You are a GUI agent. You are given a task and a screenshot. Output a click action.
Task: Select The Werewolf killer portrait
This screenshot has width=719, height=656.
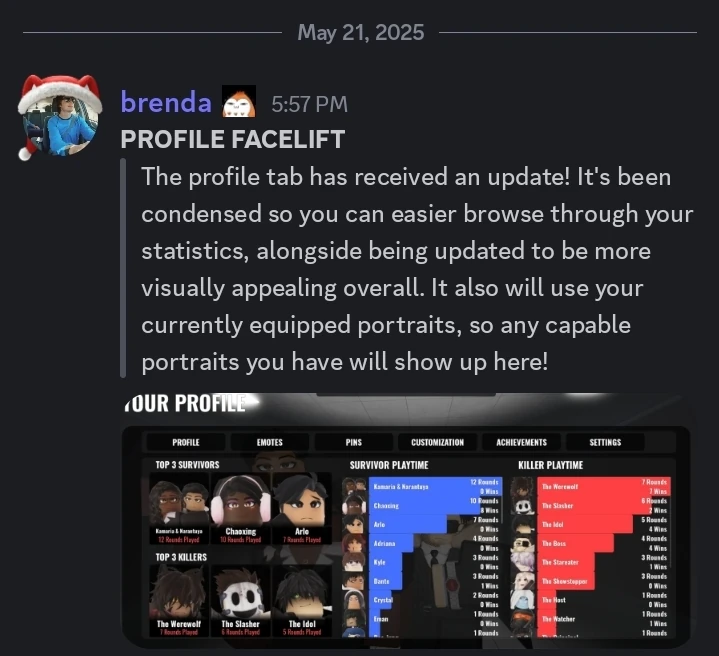click(x=179, y=601)
